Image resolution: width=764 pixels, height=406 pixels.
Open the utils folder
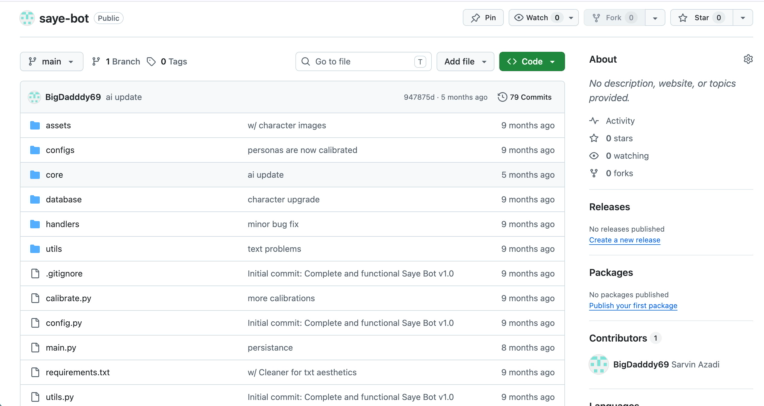[54, 249]
